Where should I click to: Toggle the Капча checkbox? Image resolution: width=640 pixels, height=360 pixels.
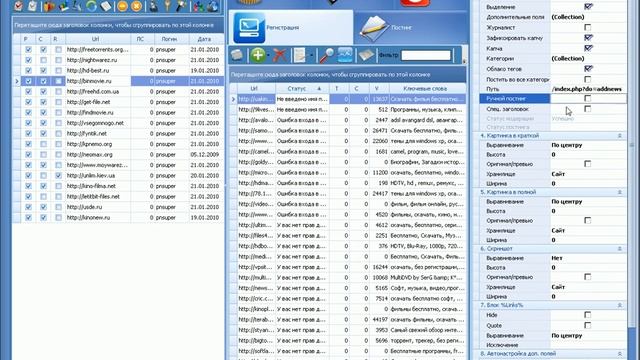[588, 48]
